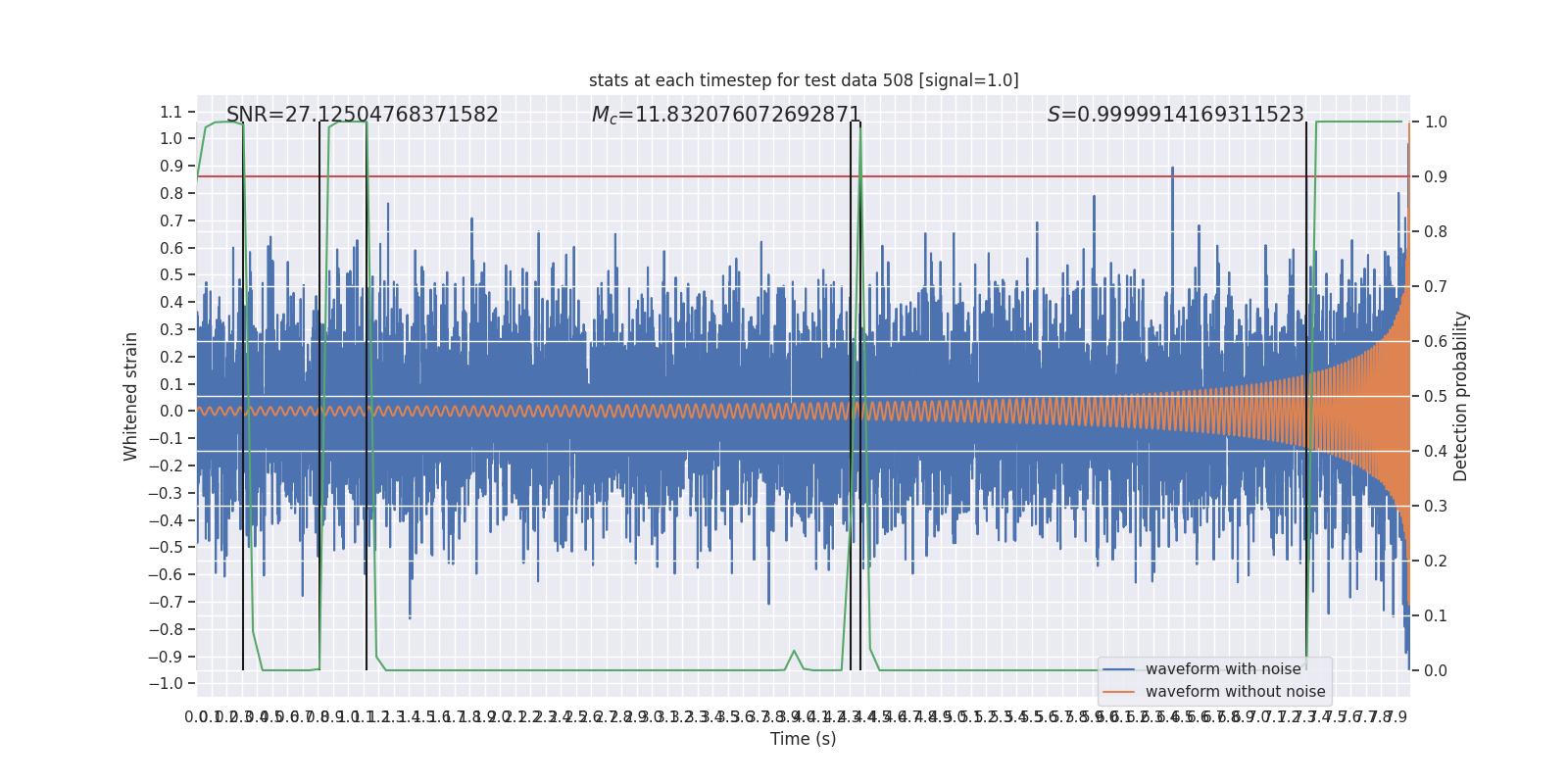
Task: Click the small green bump near 3.9 seconds
Action: point(794,652)
